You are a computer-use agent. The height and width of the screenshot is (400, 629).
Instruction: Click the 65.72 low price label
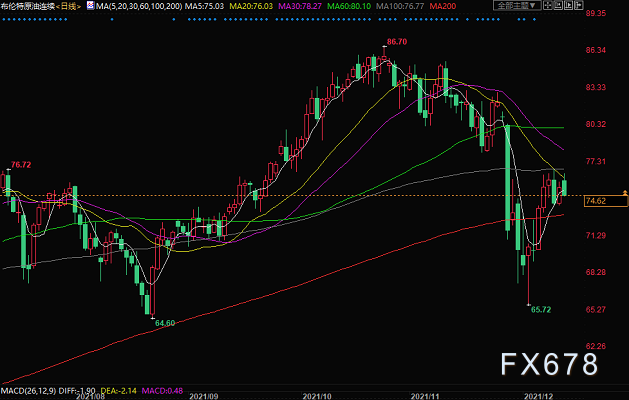click(x=541, y=309)
